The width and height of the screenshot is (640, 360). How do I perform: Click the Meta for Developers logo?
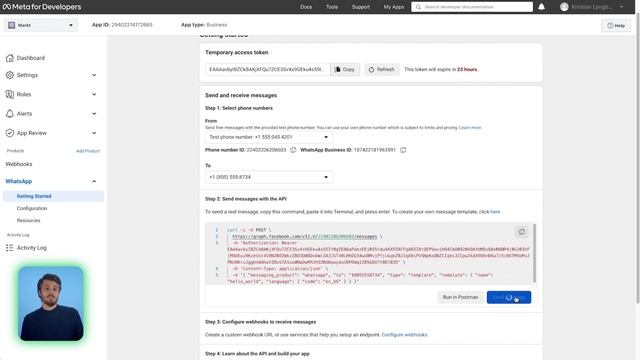[42, 7]
